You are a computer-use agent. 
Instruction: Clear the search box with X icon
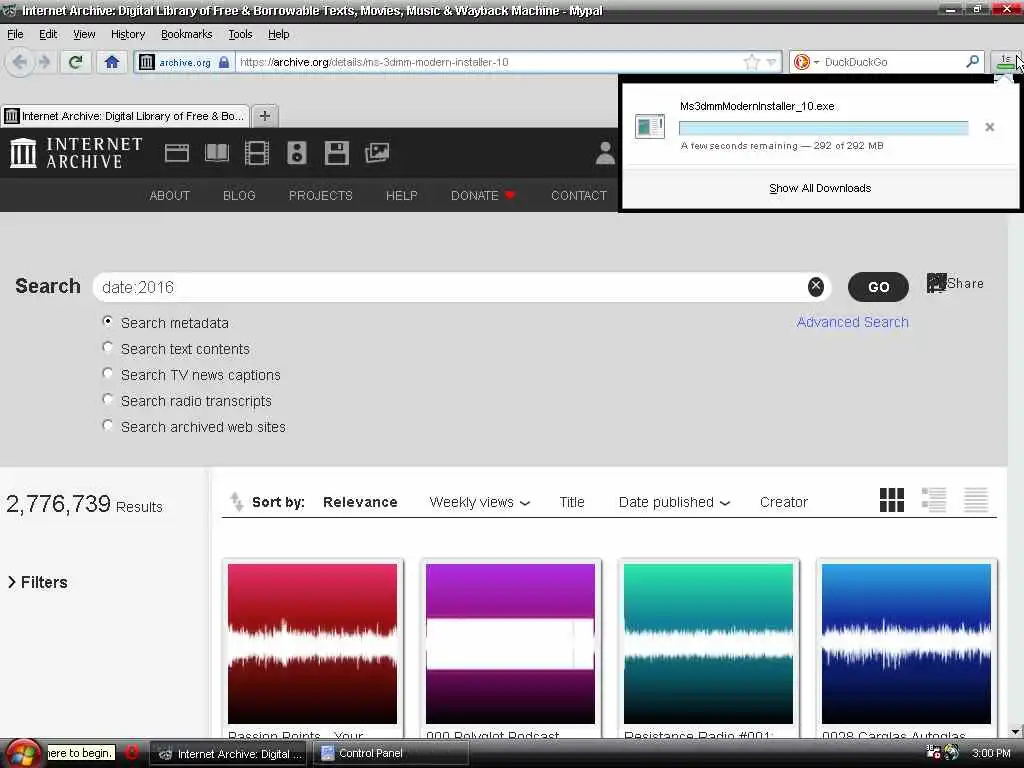point(816,287)
